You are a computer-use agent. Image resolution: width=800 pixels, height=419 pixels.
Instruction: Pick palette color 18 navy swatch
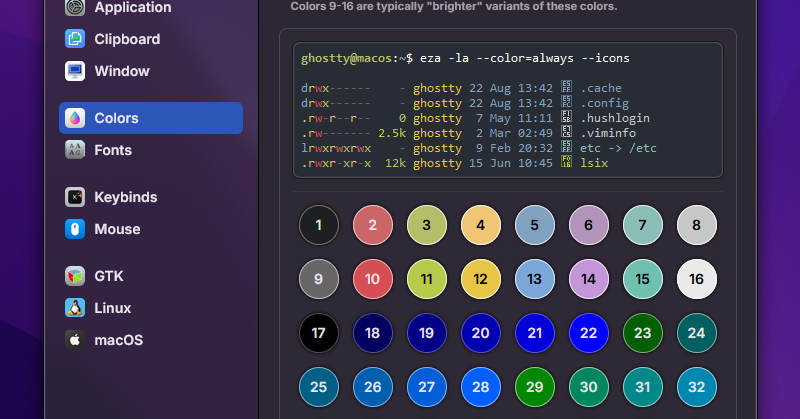coord(372,333)
